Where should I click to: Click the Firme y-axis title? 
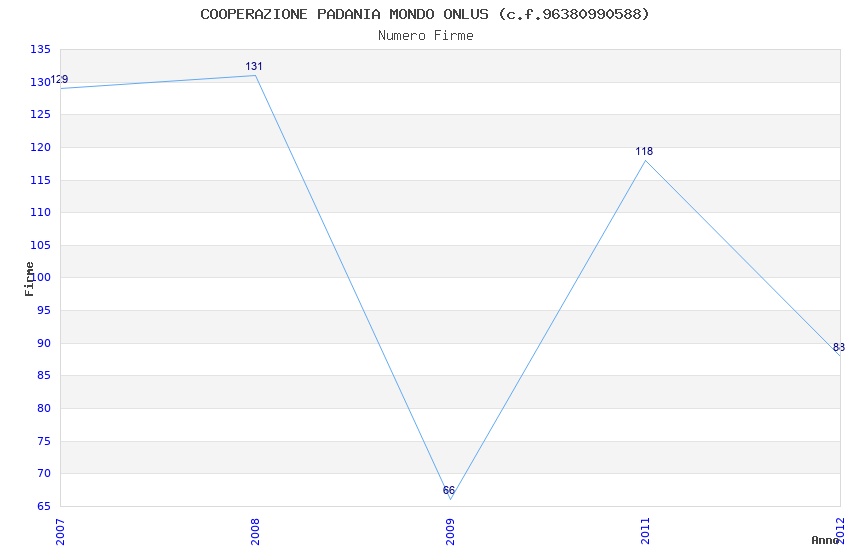tap(29, 279)
